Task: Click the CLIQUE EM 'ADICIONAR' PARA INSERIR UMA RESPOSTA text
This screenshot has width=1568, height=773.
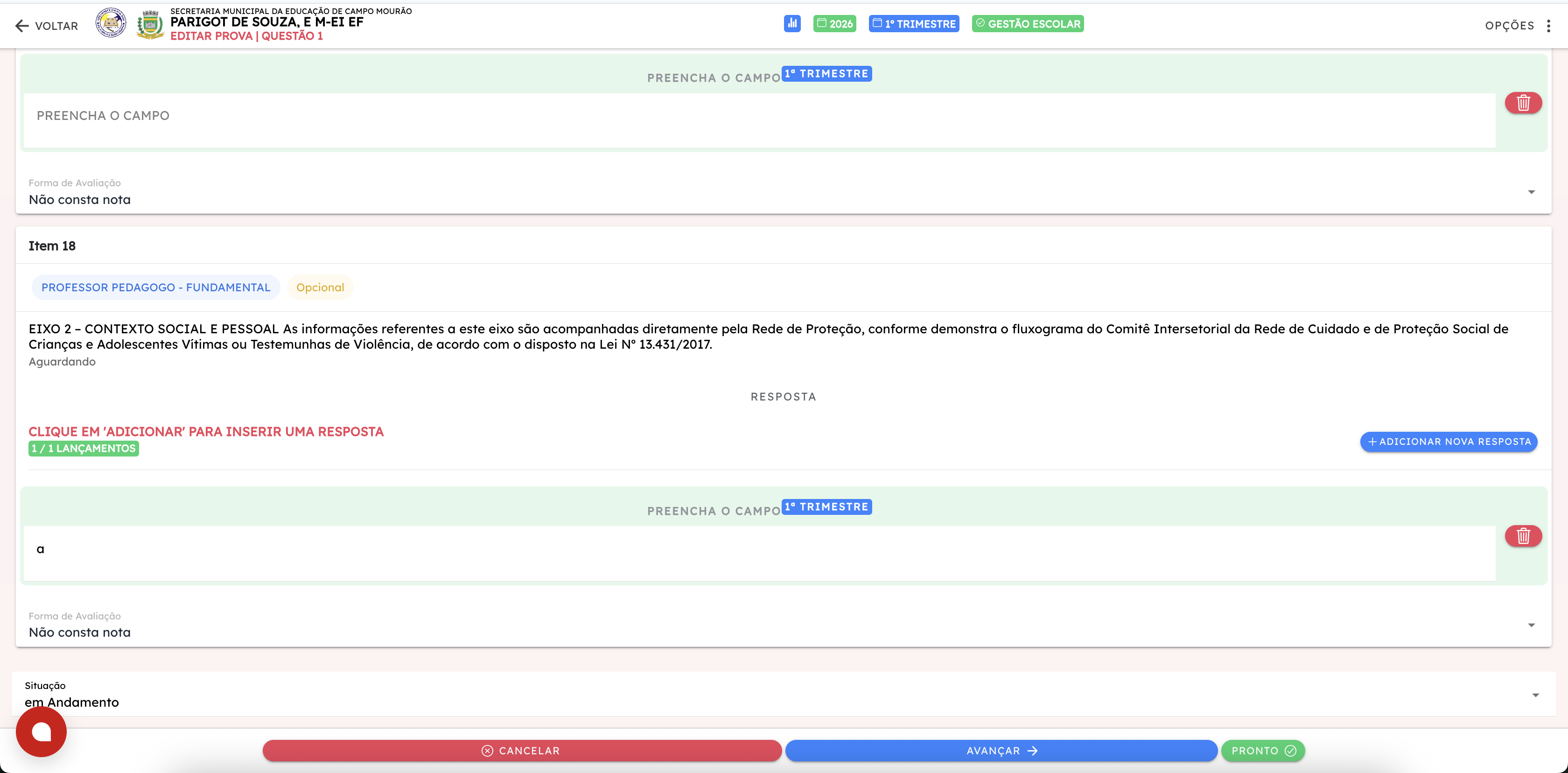Action: 206,431
